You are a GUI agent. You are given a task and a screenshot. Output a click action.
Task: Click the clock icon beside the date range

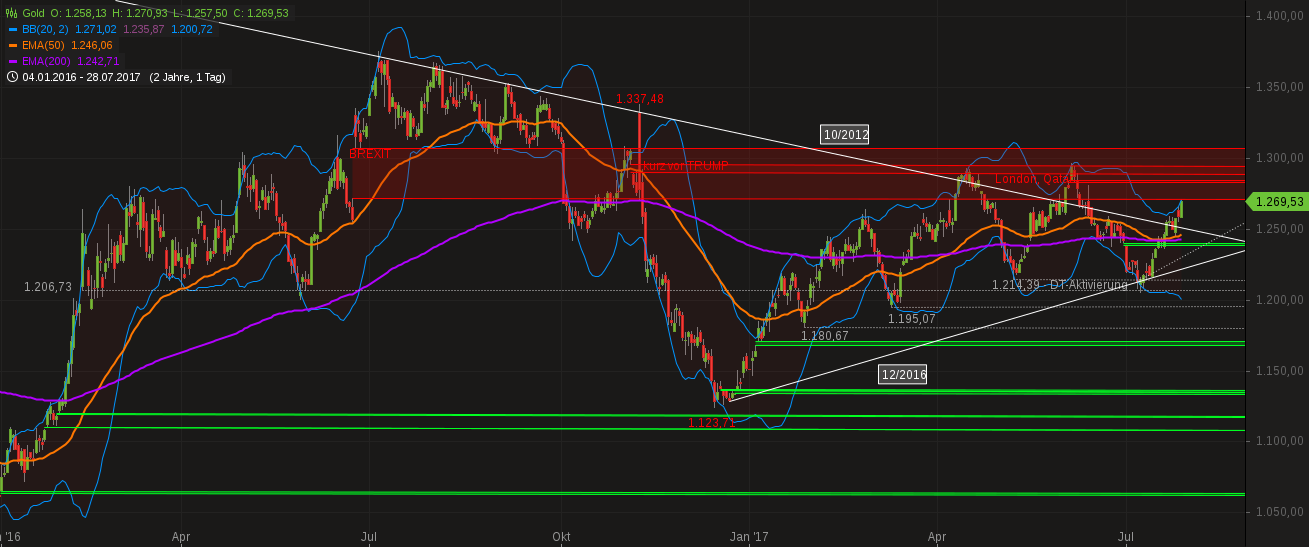tap(11, 77)
